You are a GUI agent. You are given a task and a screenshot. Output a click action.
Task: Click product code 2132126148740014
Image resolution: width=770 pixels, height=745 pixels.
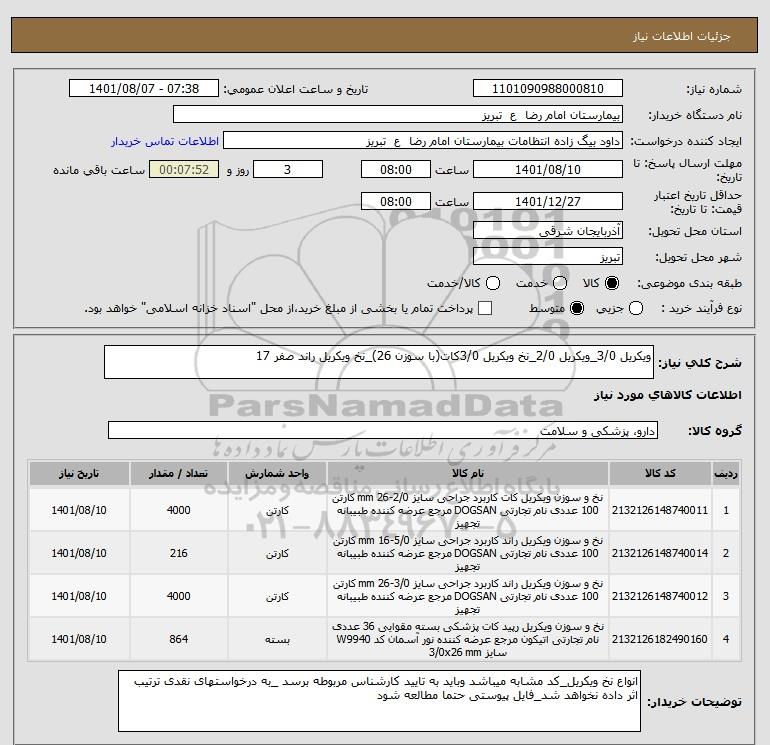point(660,553)
